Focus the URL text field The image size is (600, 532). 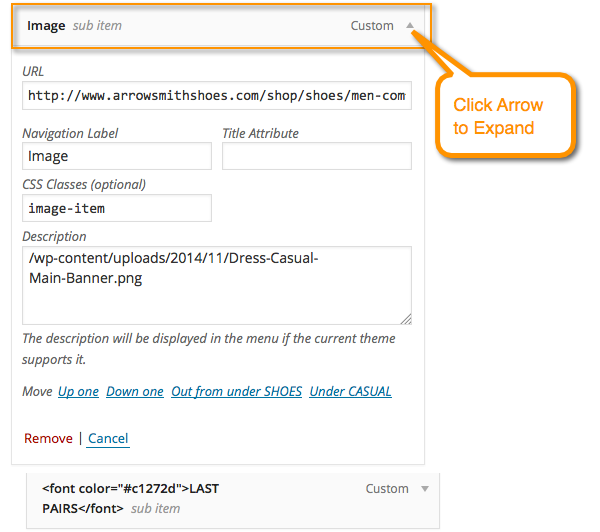pos(216,96)
